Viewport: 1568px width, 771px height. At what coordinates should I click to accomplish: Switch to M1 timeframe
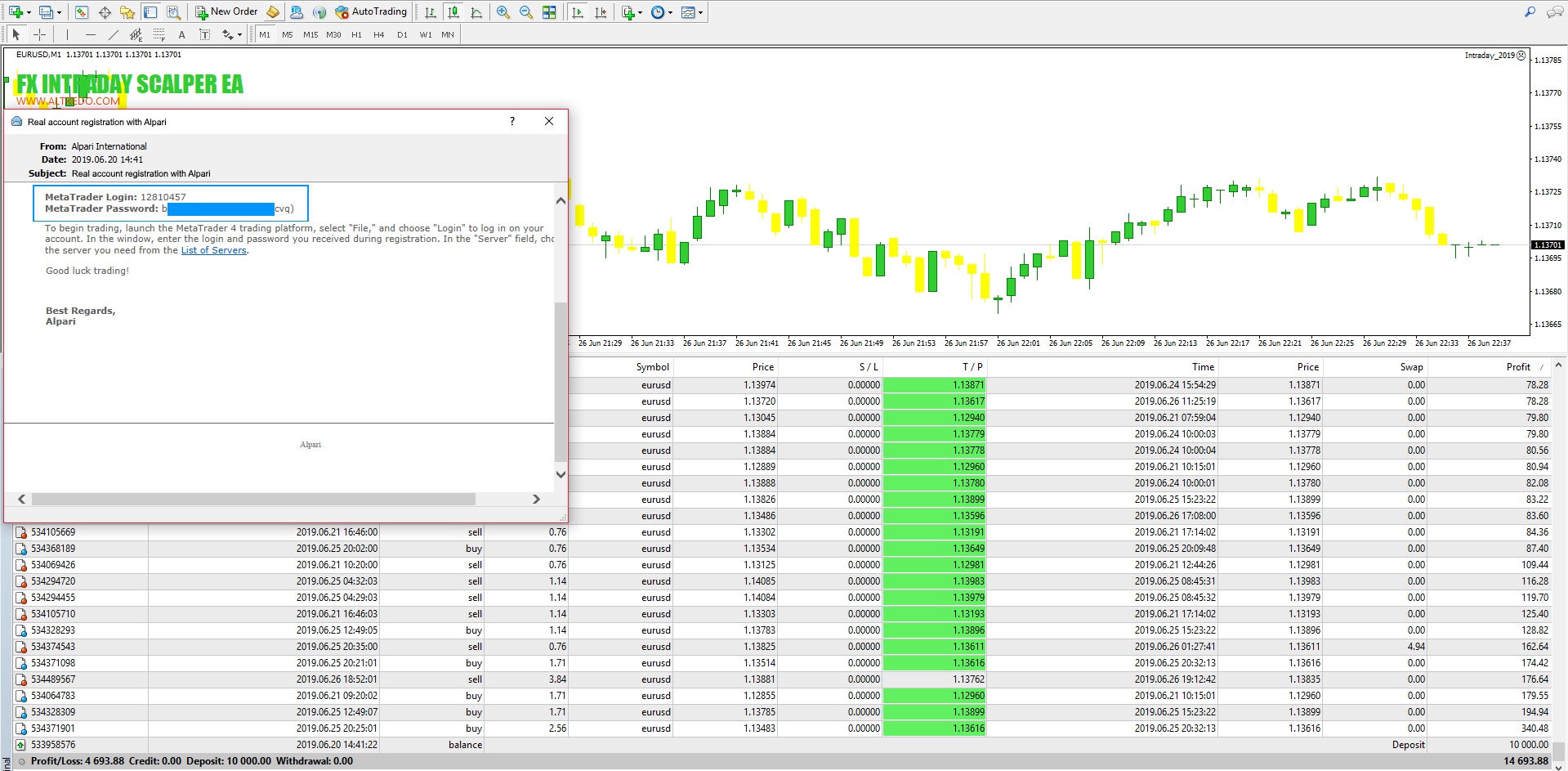pos(265,34)
